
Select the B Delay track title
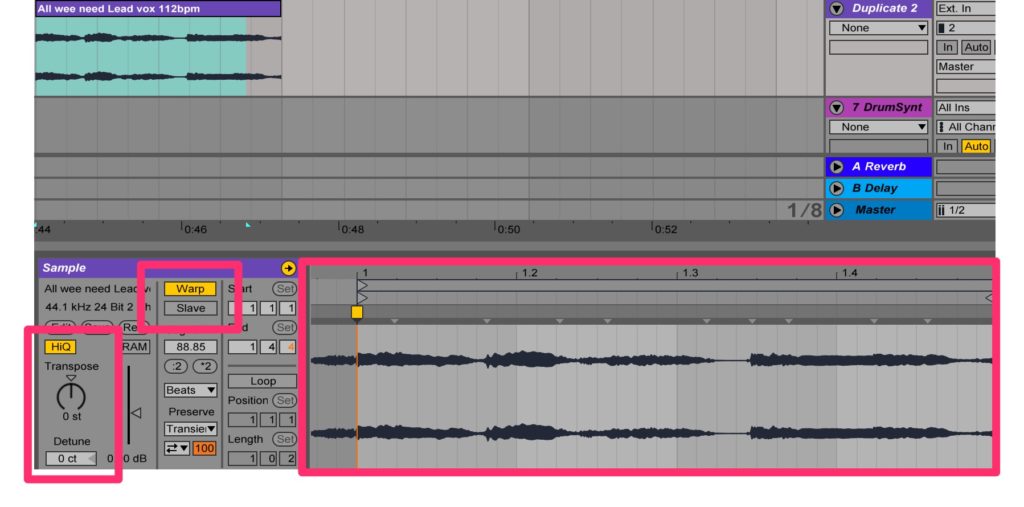click(x=874, y=188)
